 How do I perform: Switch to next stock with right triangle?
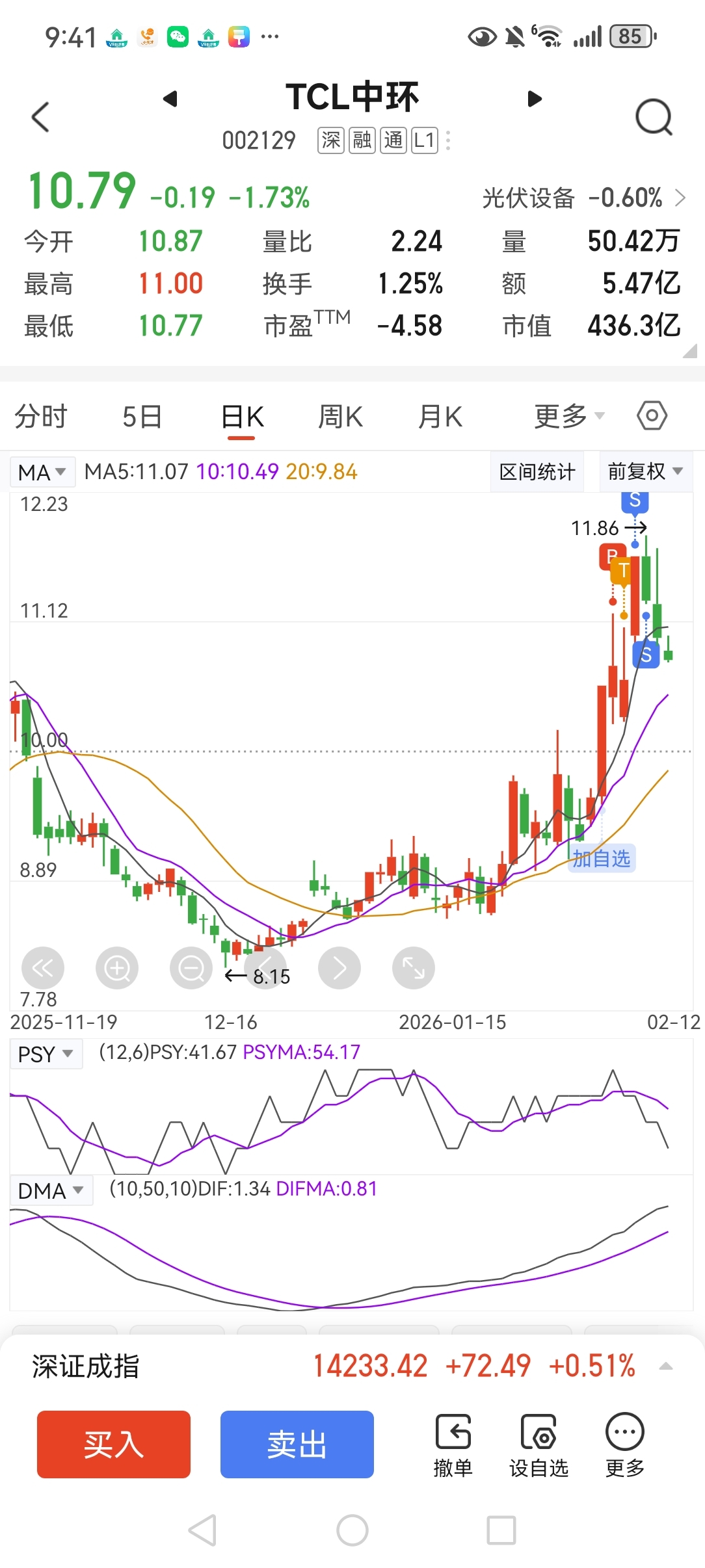tap(535, 99)
